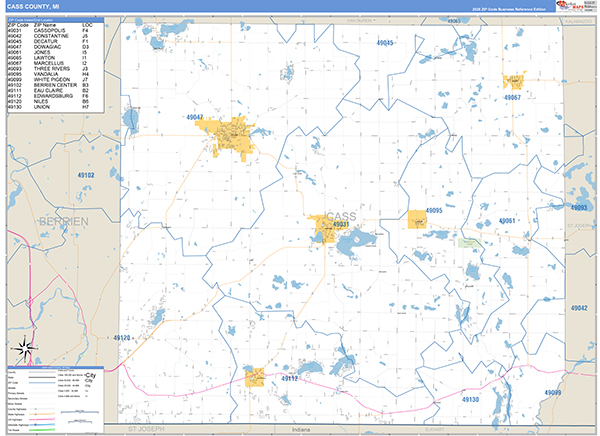Click the "CASS COUNTY, MI" map title
Viewport: 600px width, 436px height.
33,7
